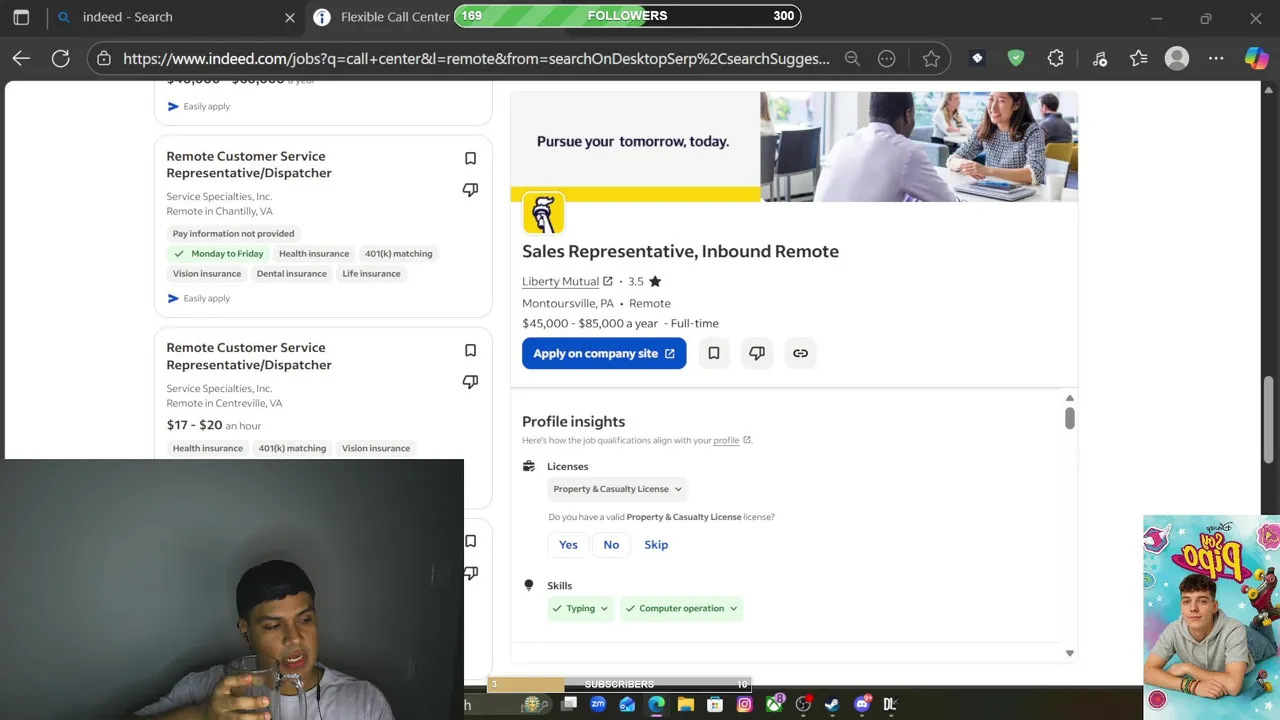The image size is (1280, 720).
Task: Switch to the indeed - Search tab
Action: coord(128,17)
